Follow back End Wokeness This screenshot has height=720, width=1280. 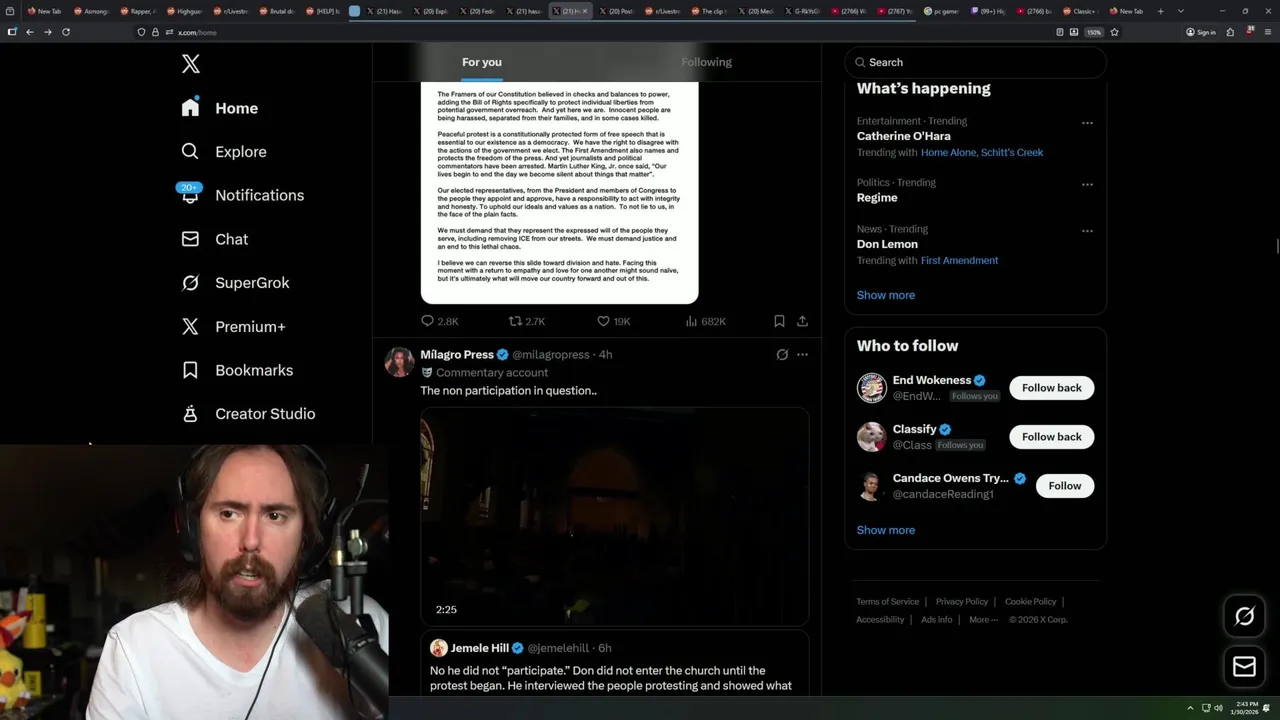tap(1051, 388)
